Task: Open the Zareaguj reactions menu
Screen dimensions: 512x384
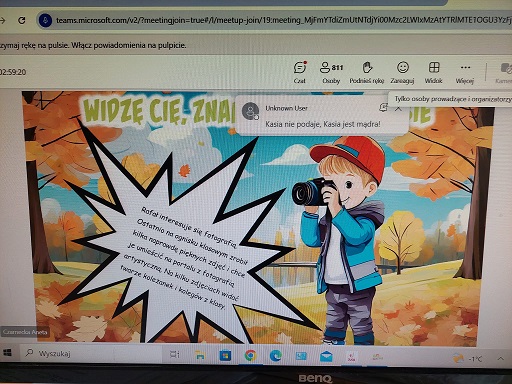Action: tap(402, 72)
